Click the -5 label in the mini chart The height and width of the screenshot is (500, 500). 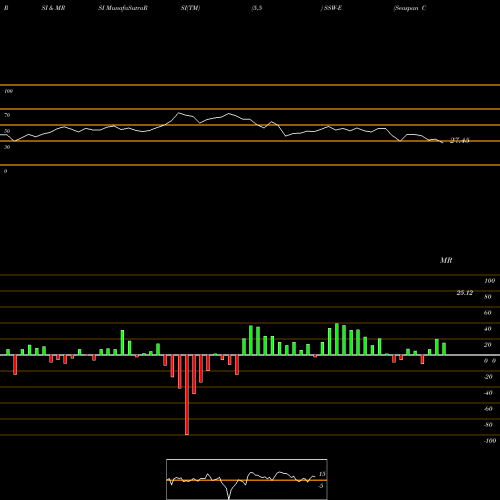click(321, 486)
